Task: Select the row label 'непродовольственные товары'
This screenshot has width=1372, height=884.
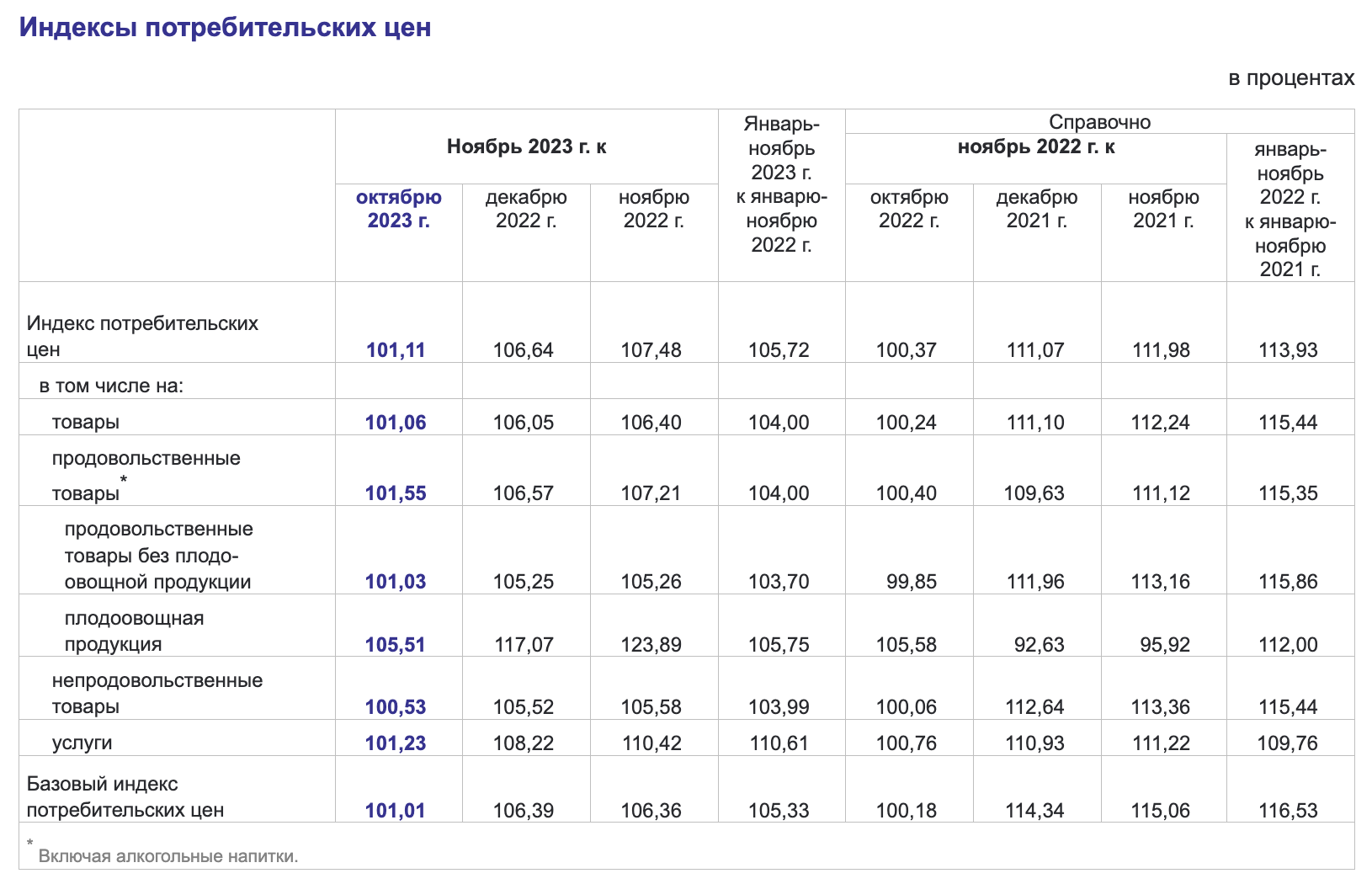Action: 157,694
